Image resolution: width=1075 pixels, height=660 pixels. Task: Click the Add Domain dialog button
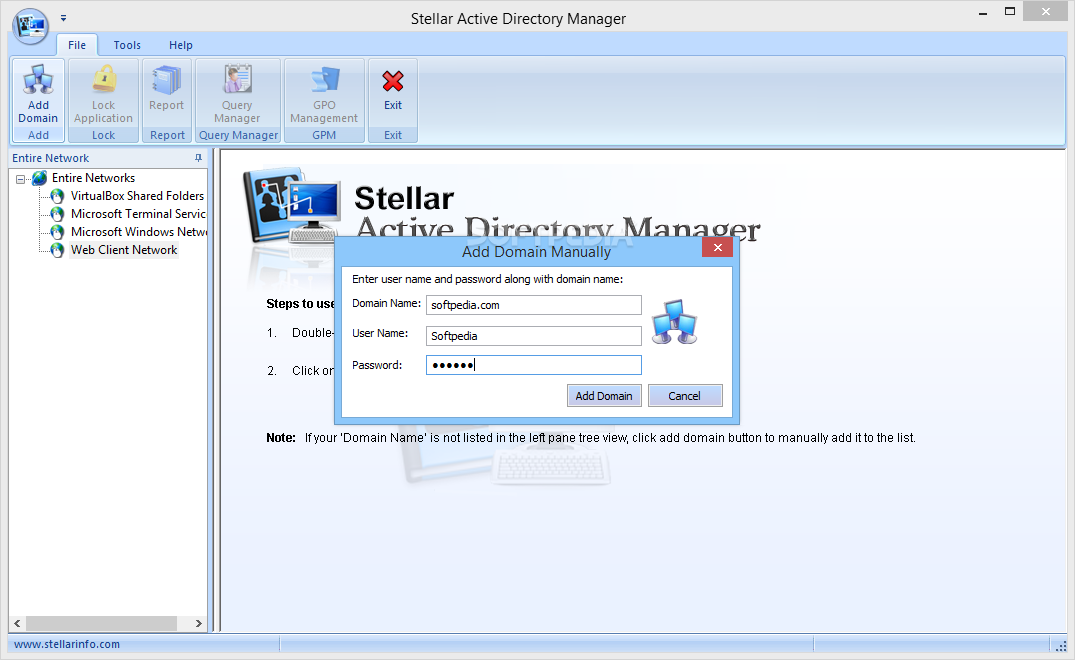(604, 395)
